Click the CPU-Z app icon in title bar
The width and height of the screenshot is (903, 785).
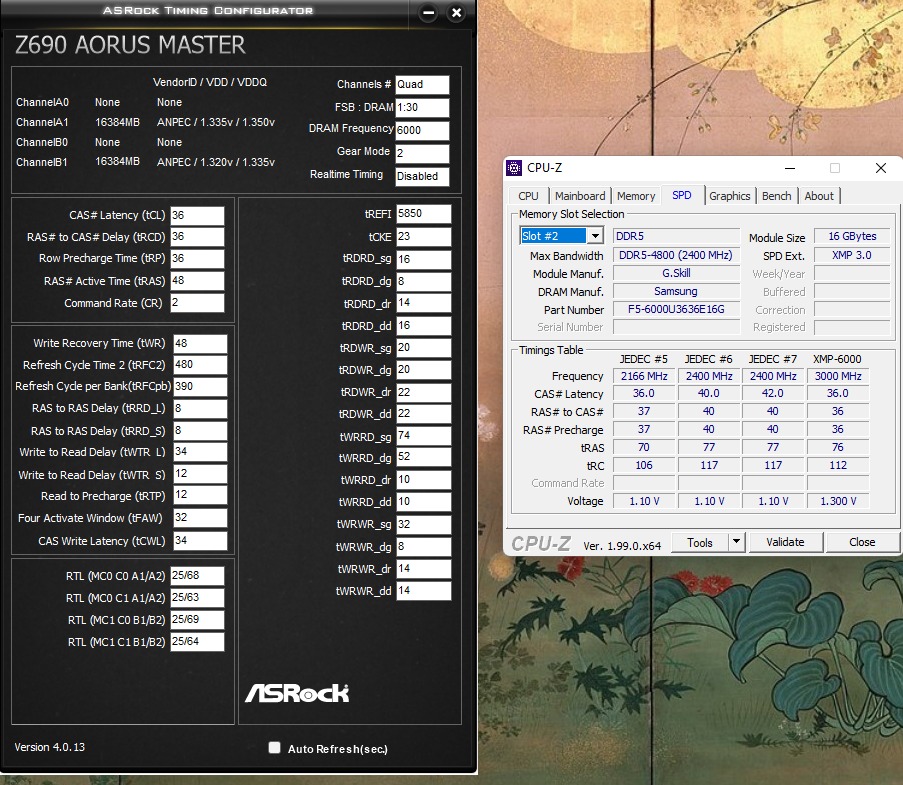[513, 168]
